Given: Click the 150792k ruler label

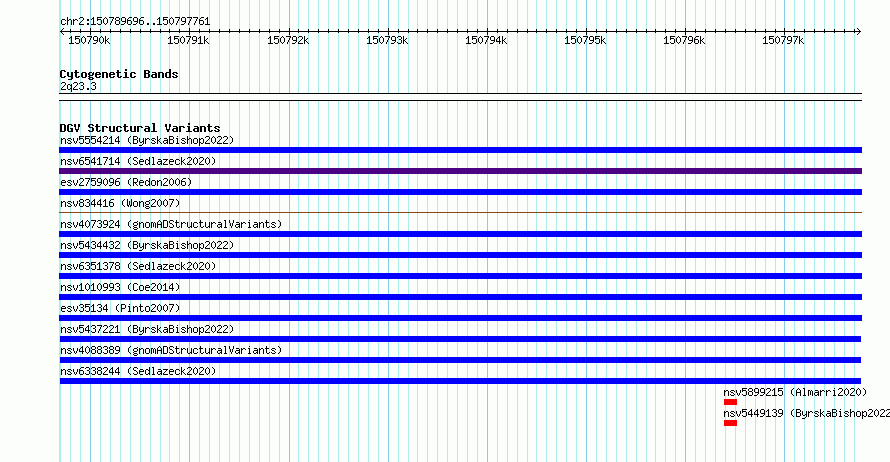Looking at the screenshot, I should (288, 40).
